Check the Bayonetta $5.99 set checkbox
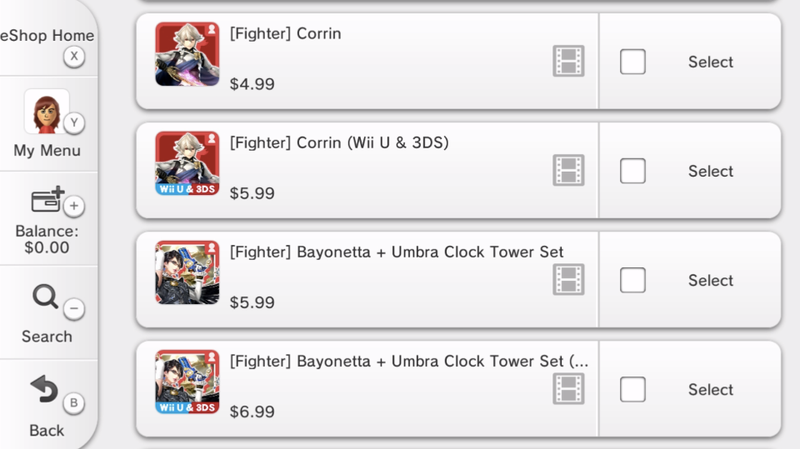800x449 pixels. pyautogui.click(x=633, y=280)
